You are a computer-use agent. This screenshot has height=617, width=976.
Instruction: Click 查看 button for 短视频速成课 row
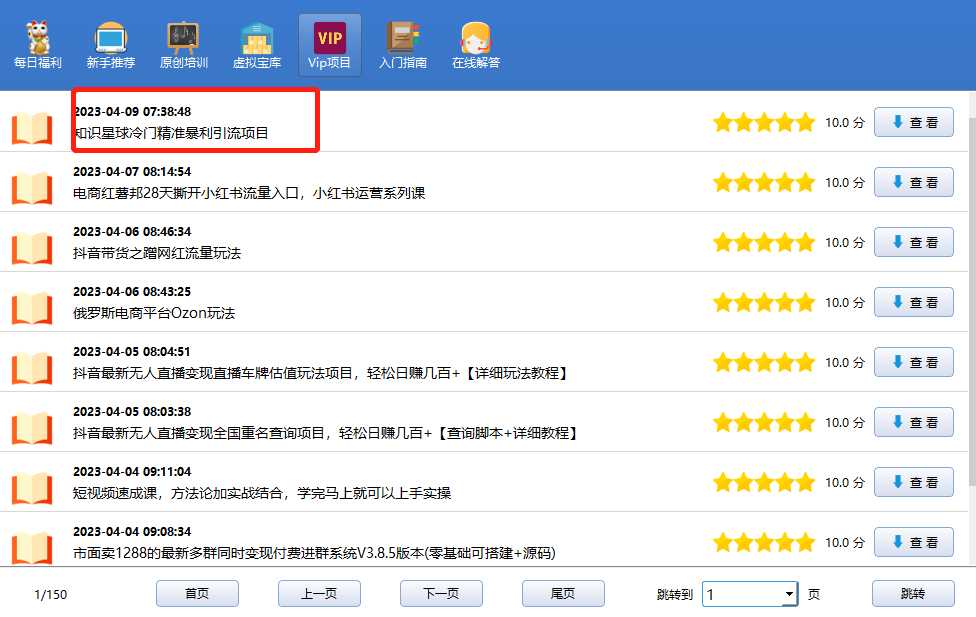(914, 482)
